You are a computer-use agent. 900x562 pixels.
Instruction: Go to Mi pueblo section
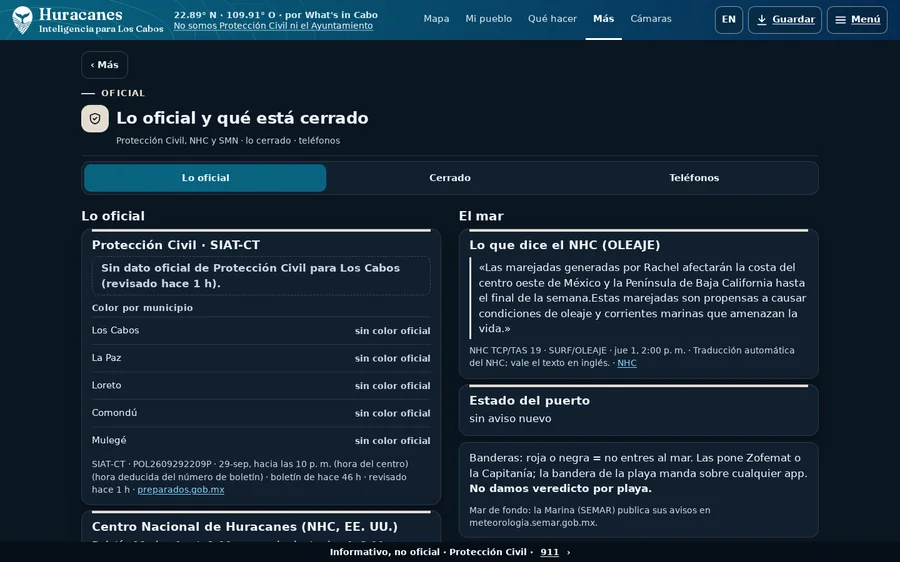(488, 19)
